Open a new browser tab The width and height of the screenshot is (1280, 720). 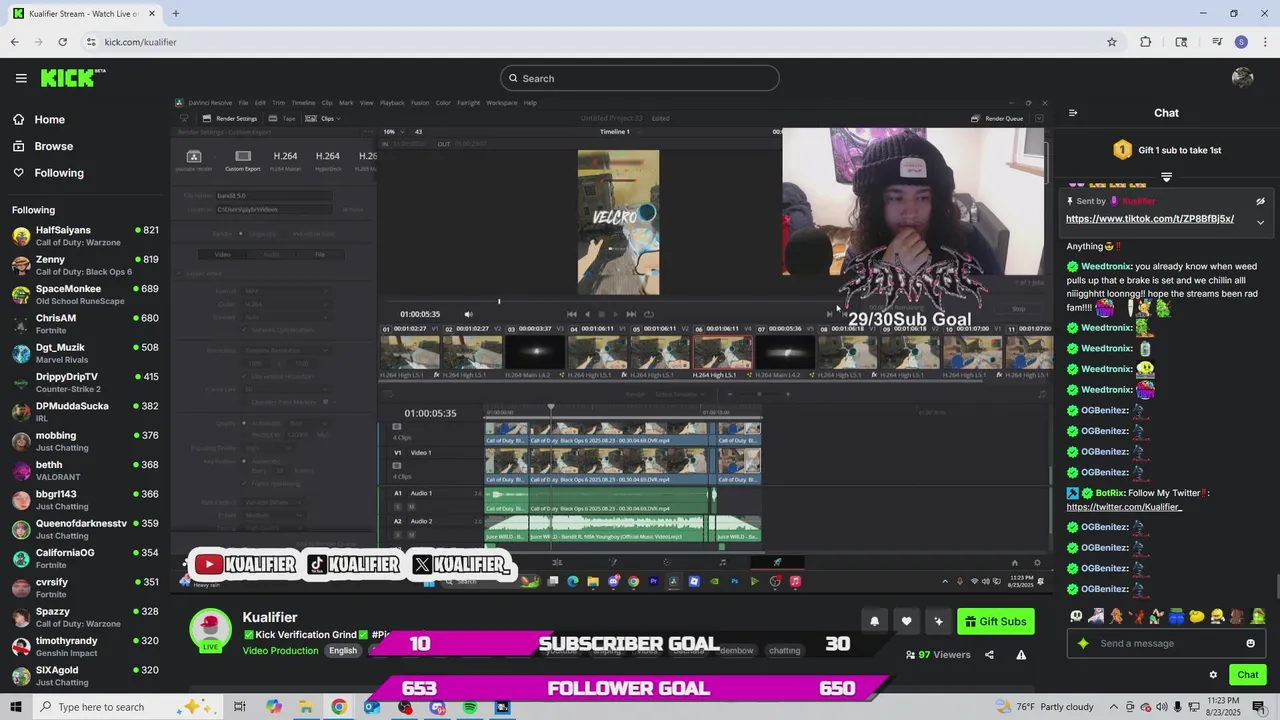(x=175, y=13)
